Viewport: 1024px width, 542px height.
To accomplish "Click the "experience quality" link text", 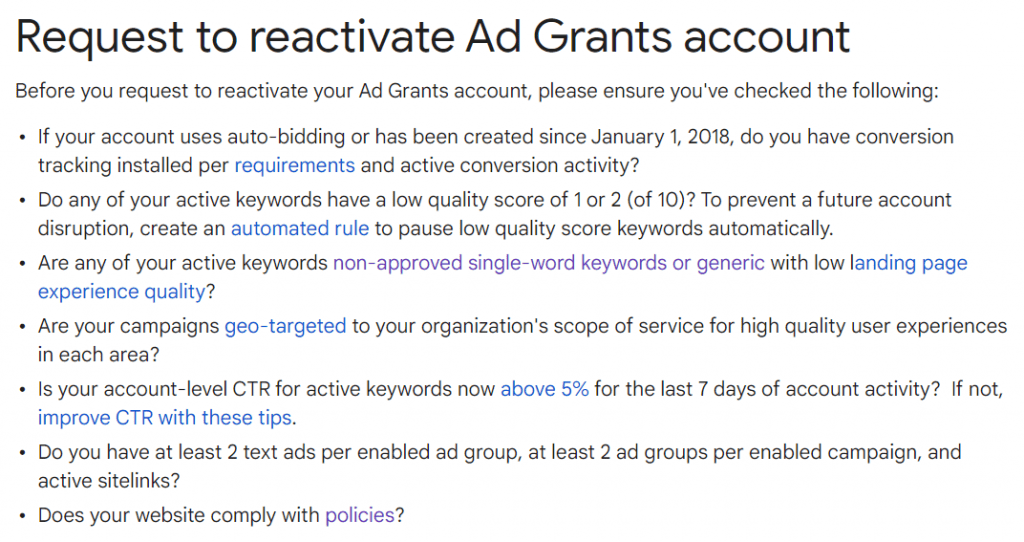I will click(x=121, y=291).
